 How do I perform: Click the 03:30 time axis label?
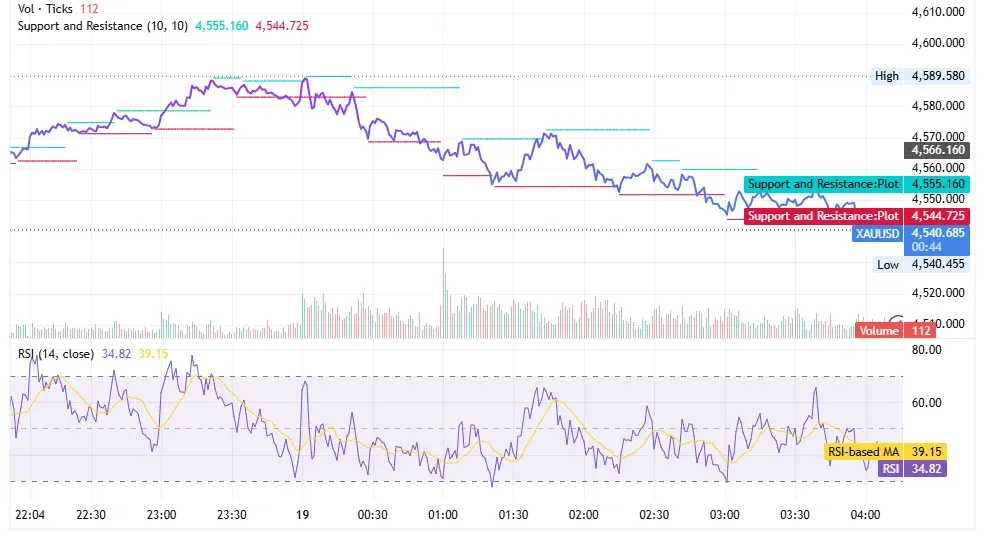[x=795, y=515]
